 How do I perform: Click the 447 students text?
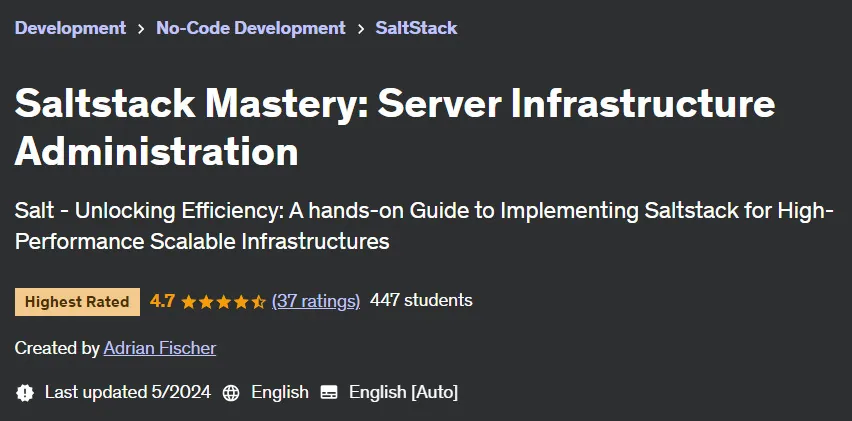[421, 300]
